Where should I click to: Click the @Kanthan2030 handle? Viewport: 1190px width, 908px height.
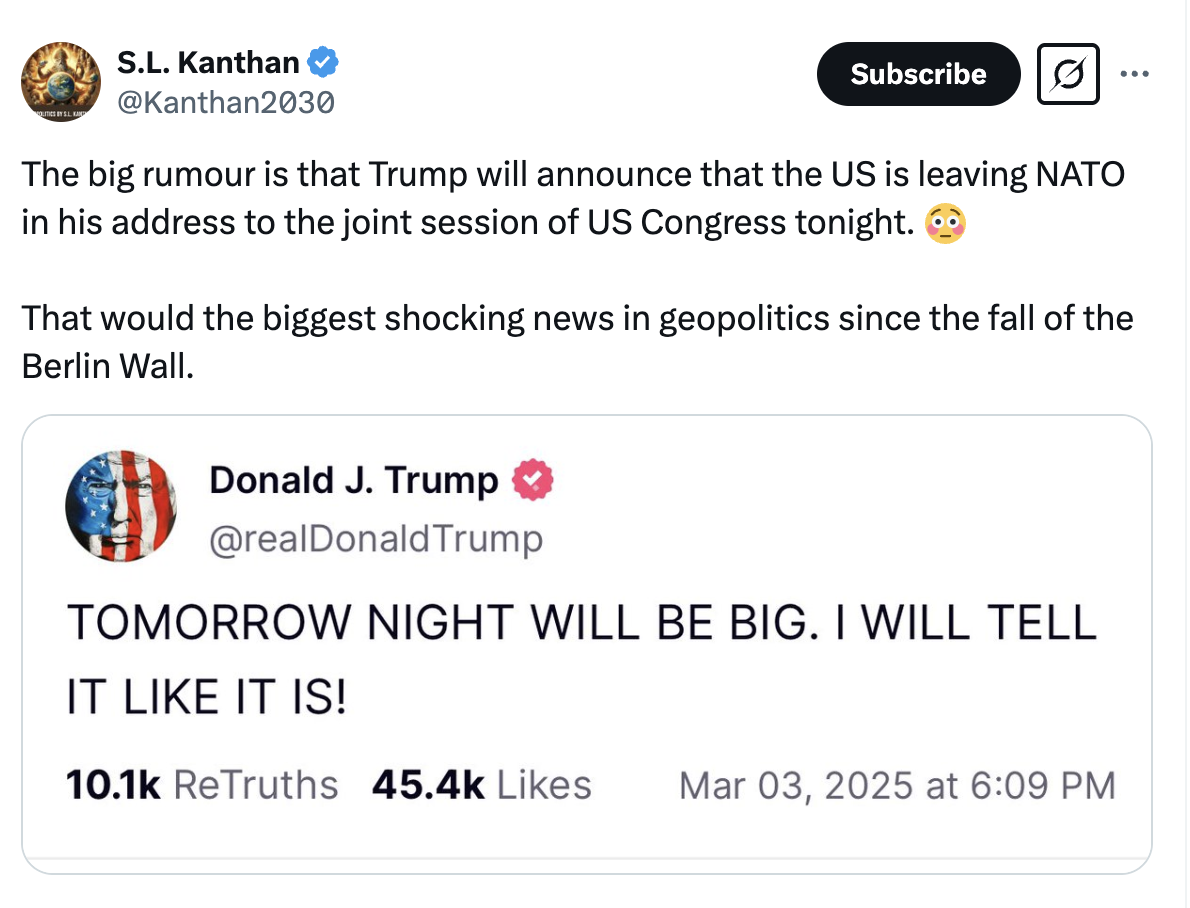[x=226, y=101]
